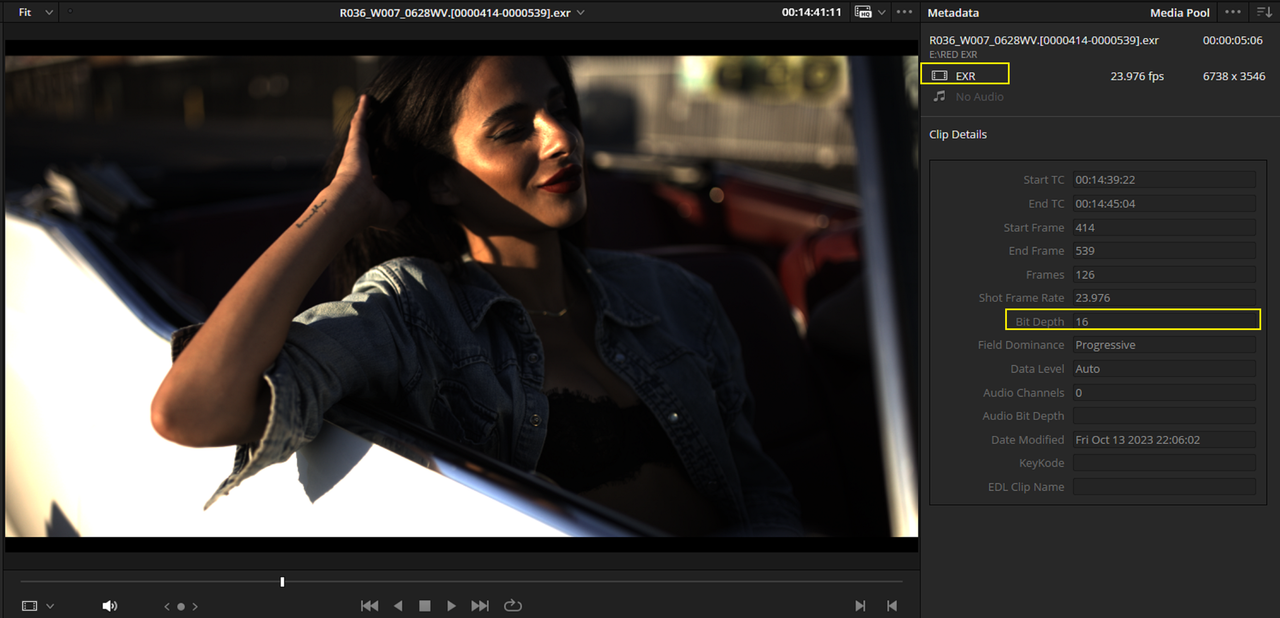
Task: Click the jog next arrow right of the dot
Action: (195, 606)
